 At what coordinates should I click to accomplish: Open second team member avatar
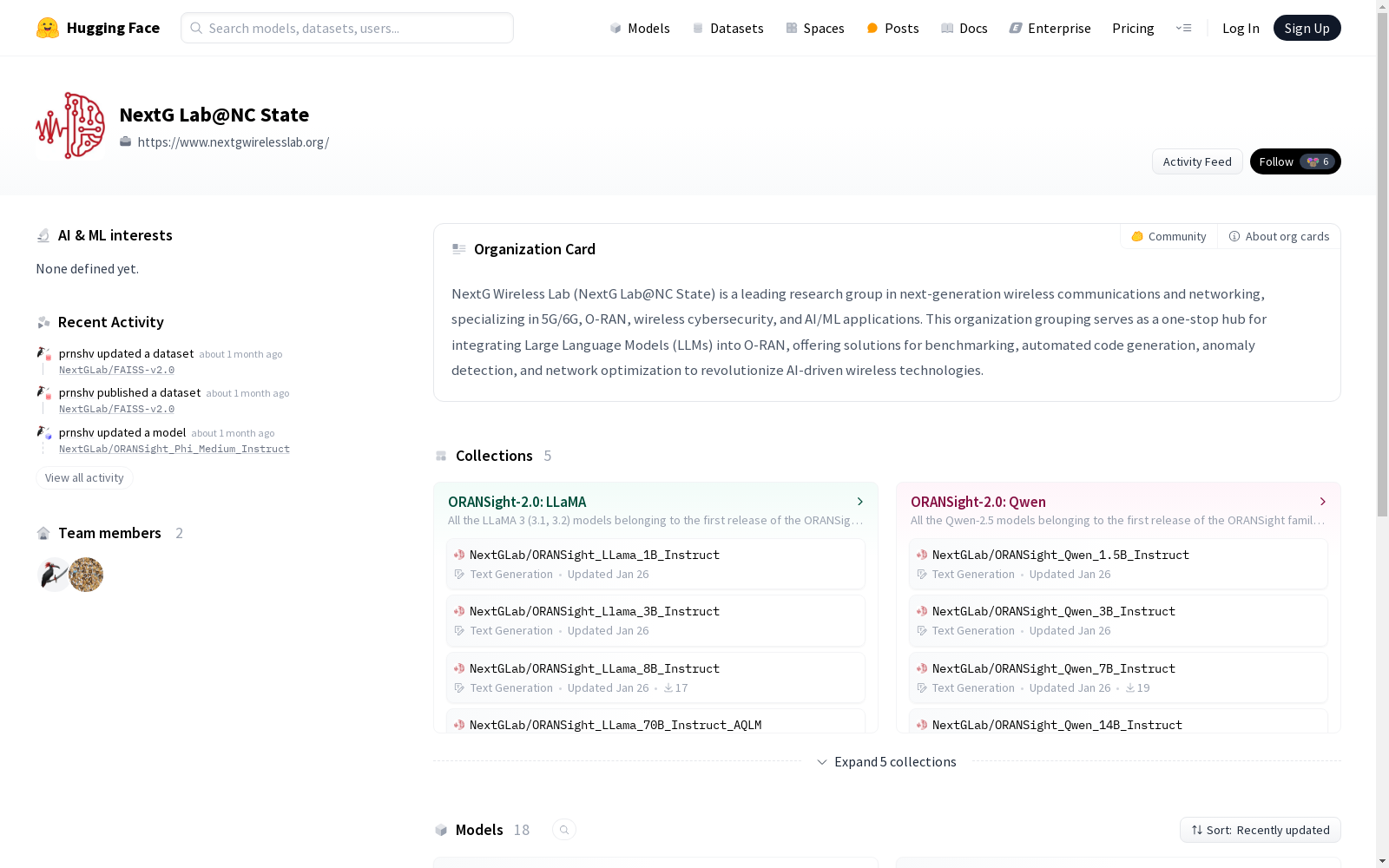pyautogui.click(x=86, y=575)
